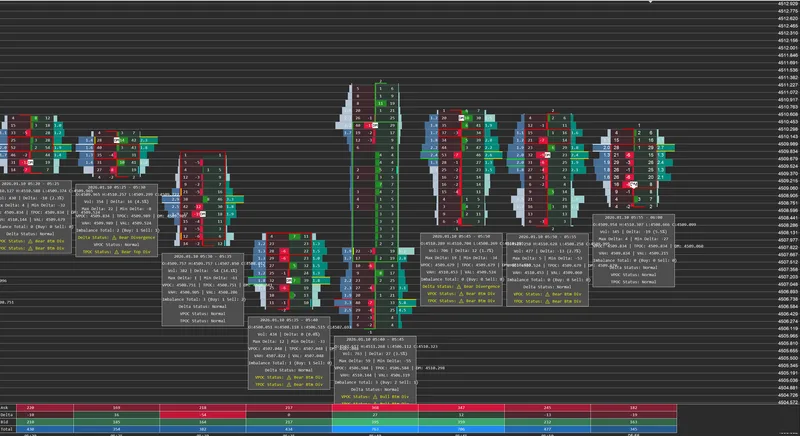Select info box header 2026.01.10 05:50 - 05:55

(547, 237)
